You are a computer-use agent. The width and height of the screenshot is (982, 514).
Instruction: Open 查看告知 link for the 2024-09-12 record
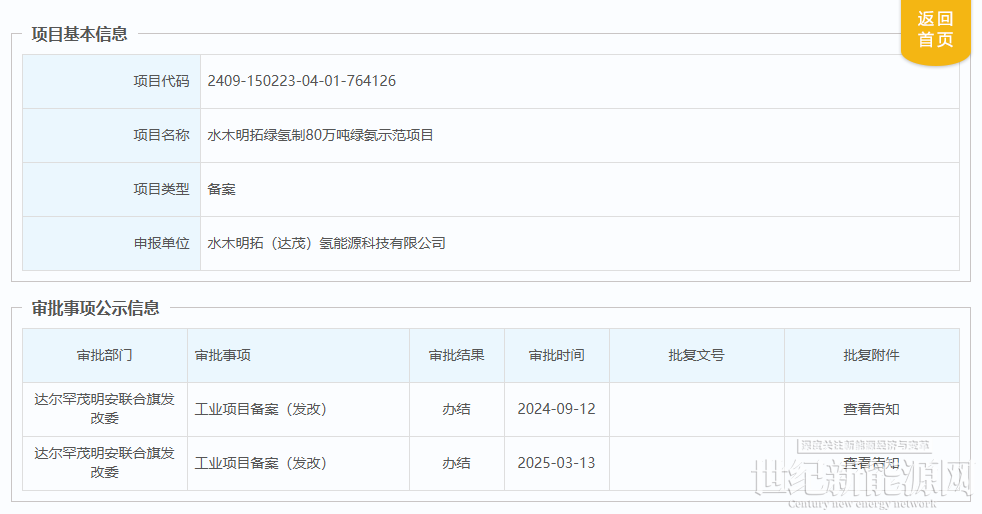point(871,409)
